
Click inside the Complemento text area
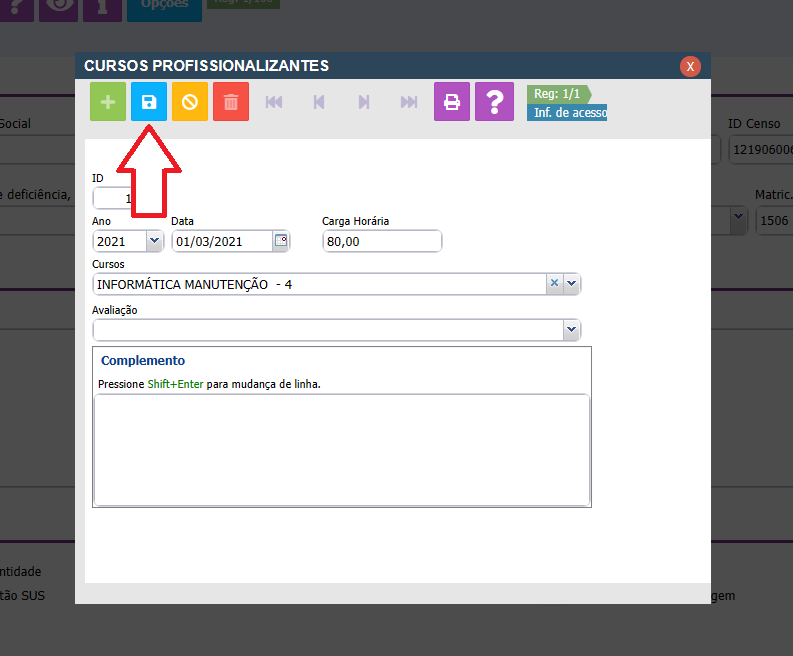[x=341, y=449]
